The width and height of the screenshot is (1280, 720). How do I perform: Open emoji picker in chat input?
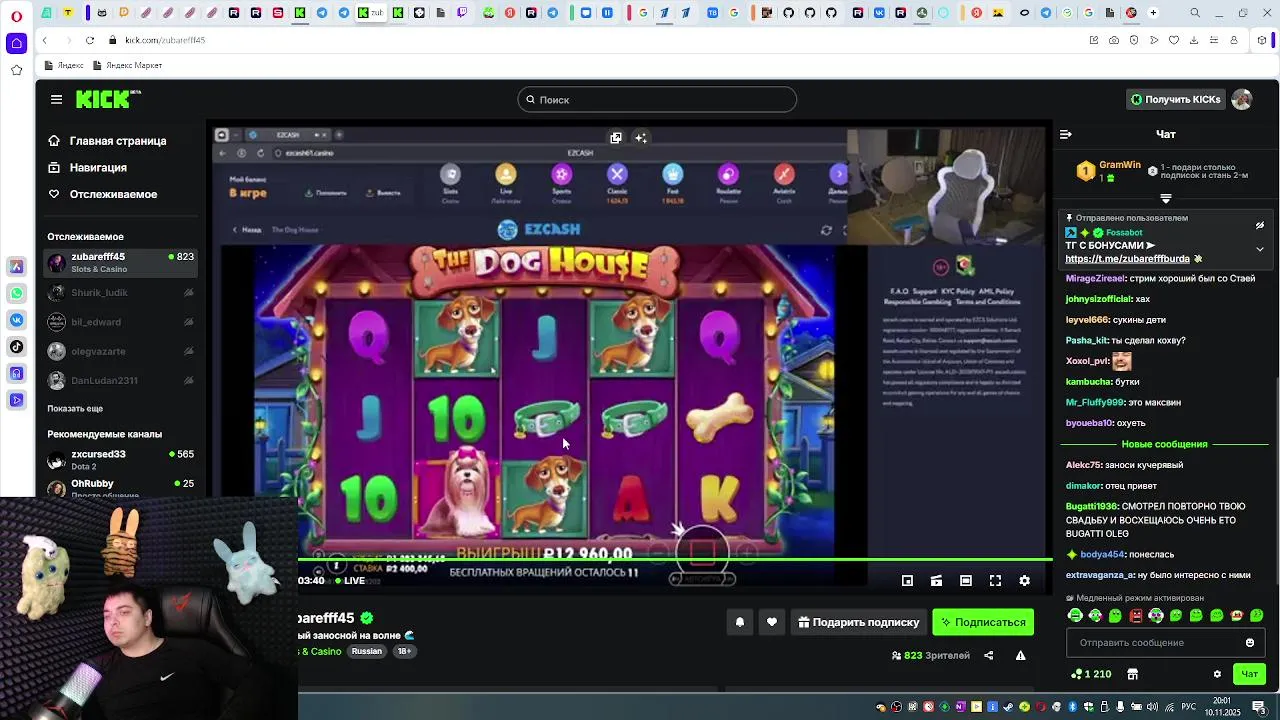[x=1250, y=642]
